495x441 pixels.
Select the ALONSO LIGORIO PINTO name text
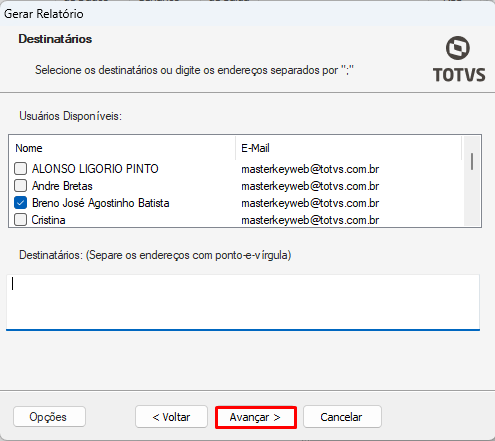(x=95, y=169)
